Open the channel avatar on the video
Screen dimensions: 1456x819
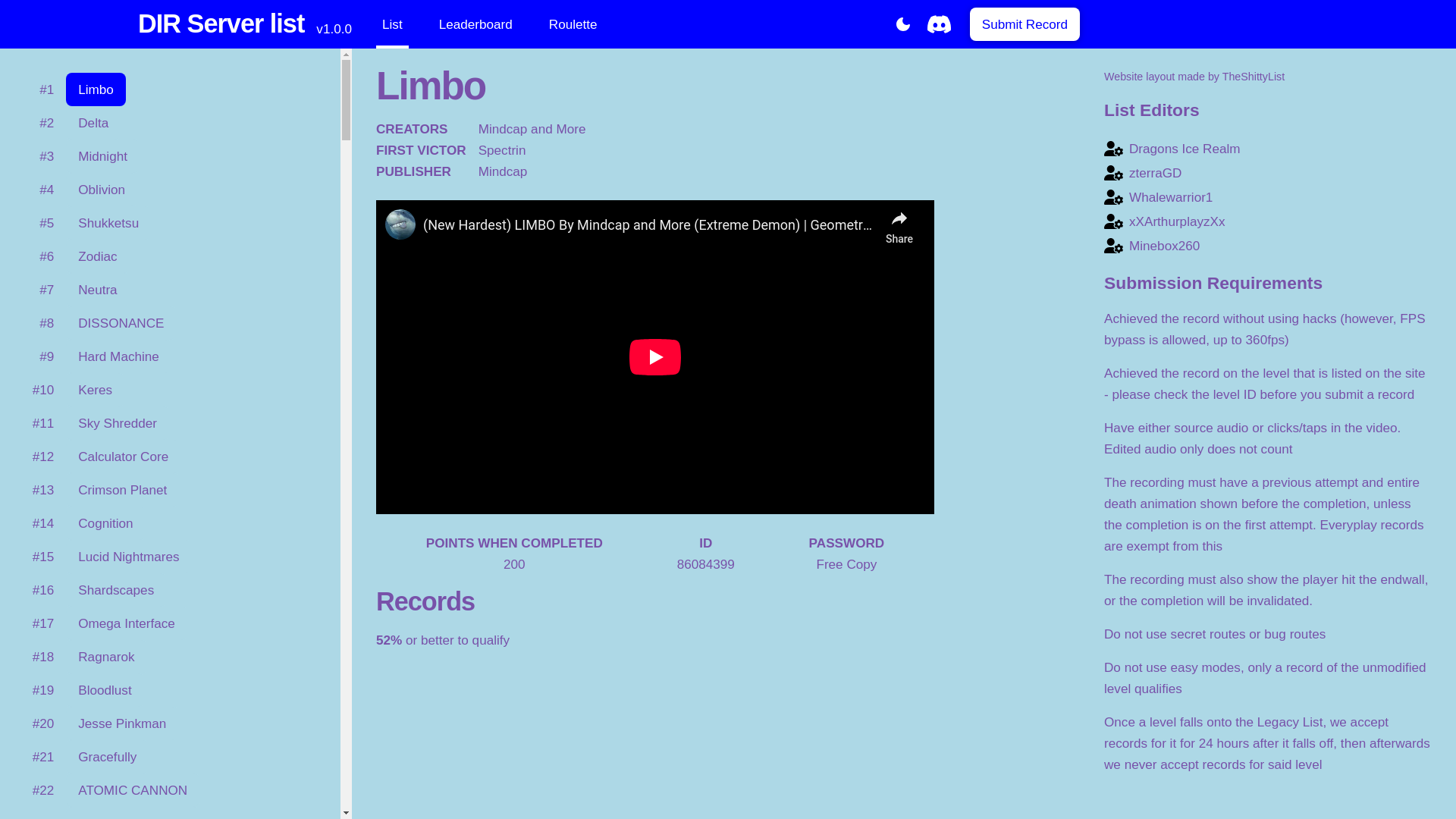[x=400, y=224]
